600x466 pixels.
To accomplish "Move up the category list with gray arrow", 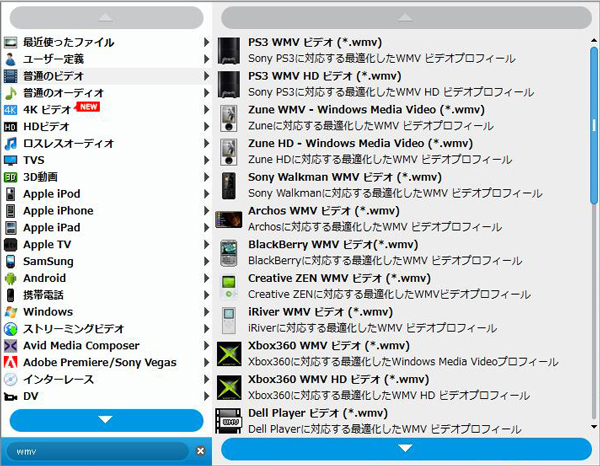I will [106, 18].
